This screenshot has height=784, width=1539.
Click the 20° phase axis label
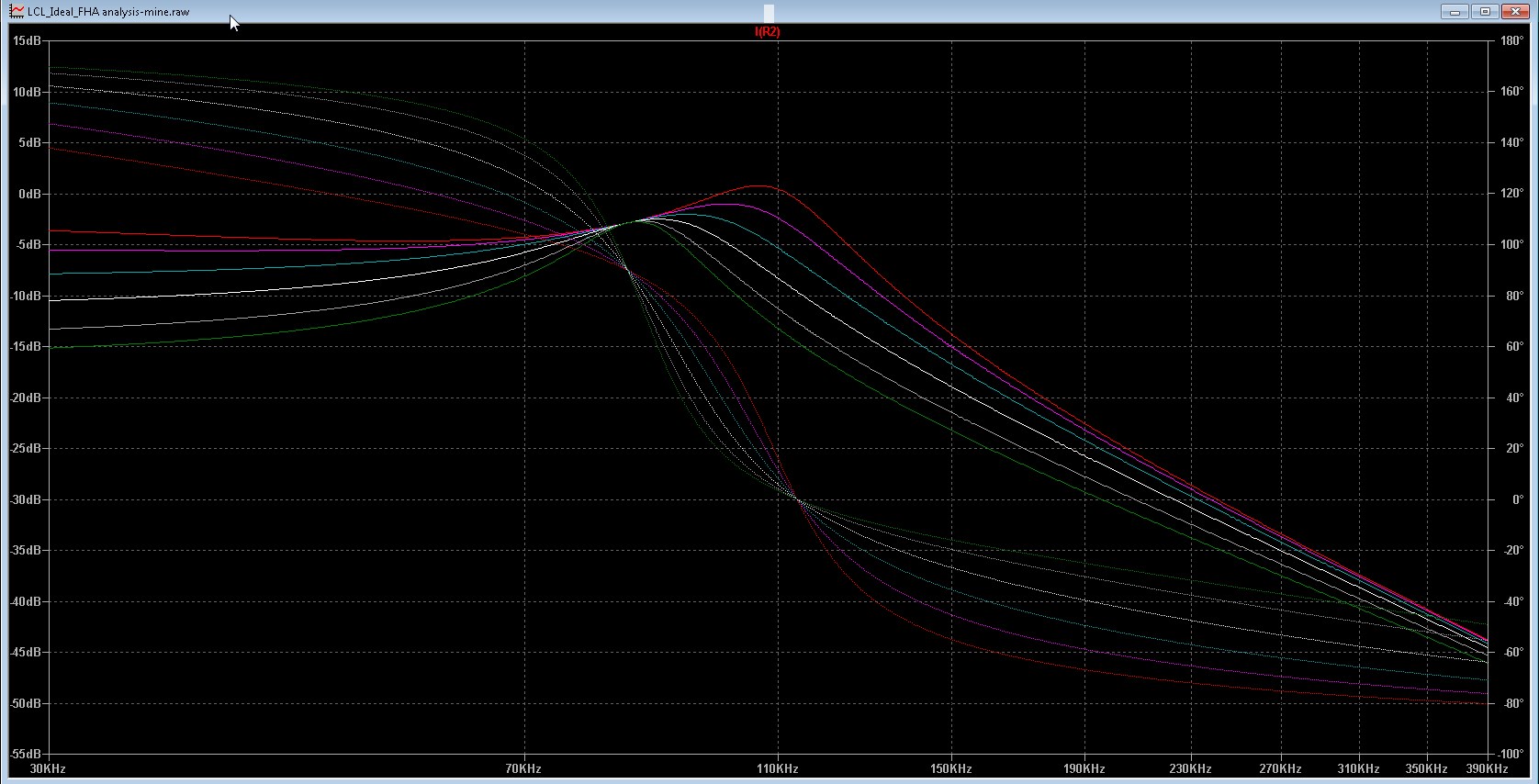(1514, 449)
